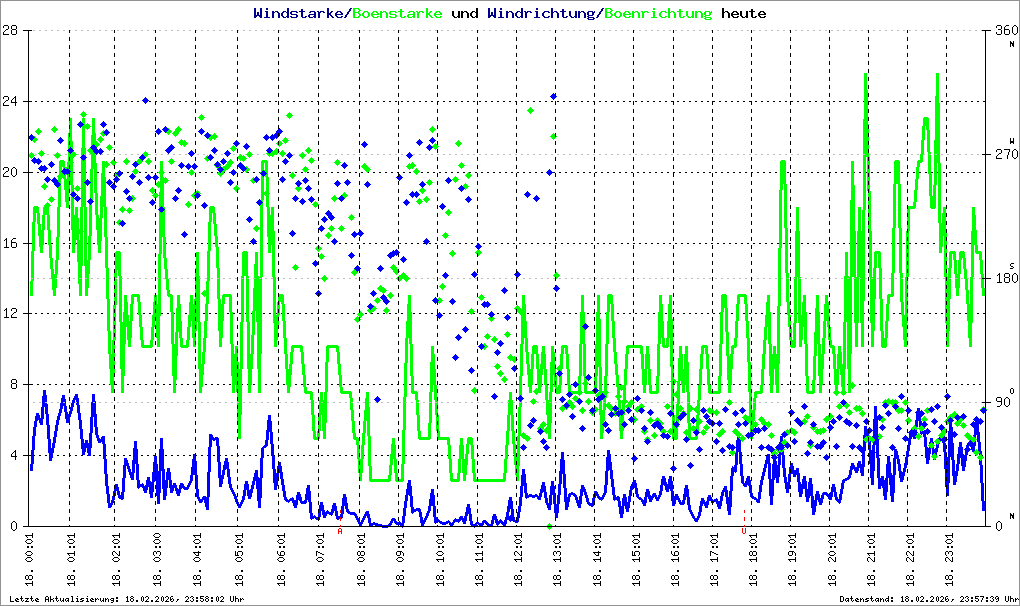Click the compass letter S above 180

(x=1012, y=265)
